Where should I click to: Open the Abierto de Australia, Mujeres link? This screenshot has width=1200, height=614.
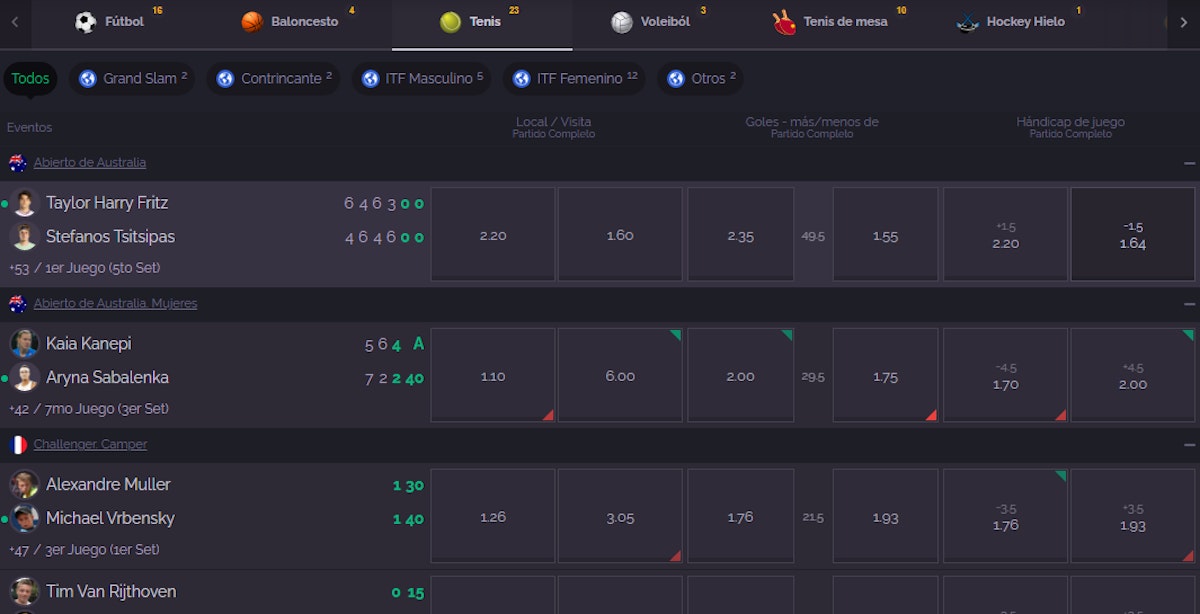click(115, 304)
